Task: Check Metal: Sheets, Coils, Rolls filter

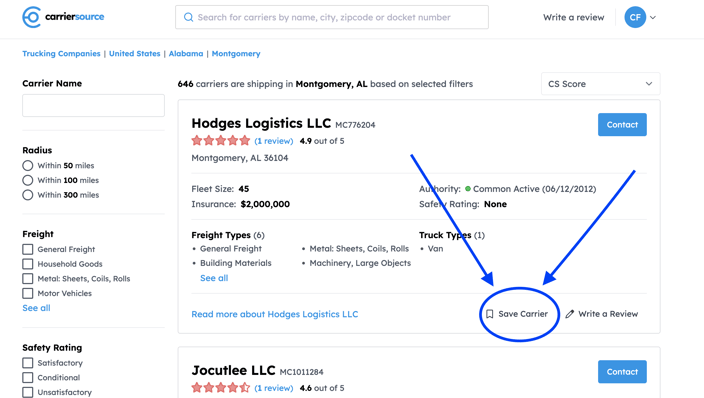Action: click(28, 279)
